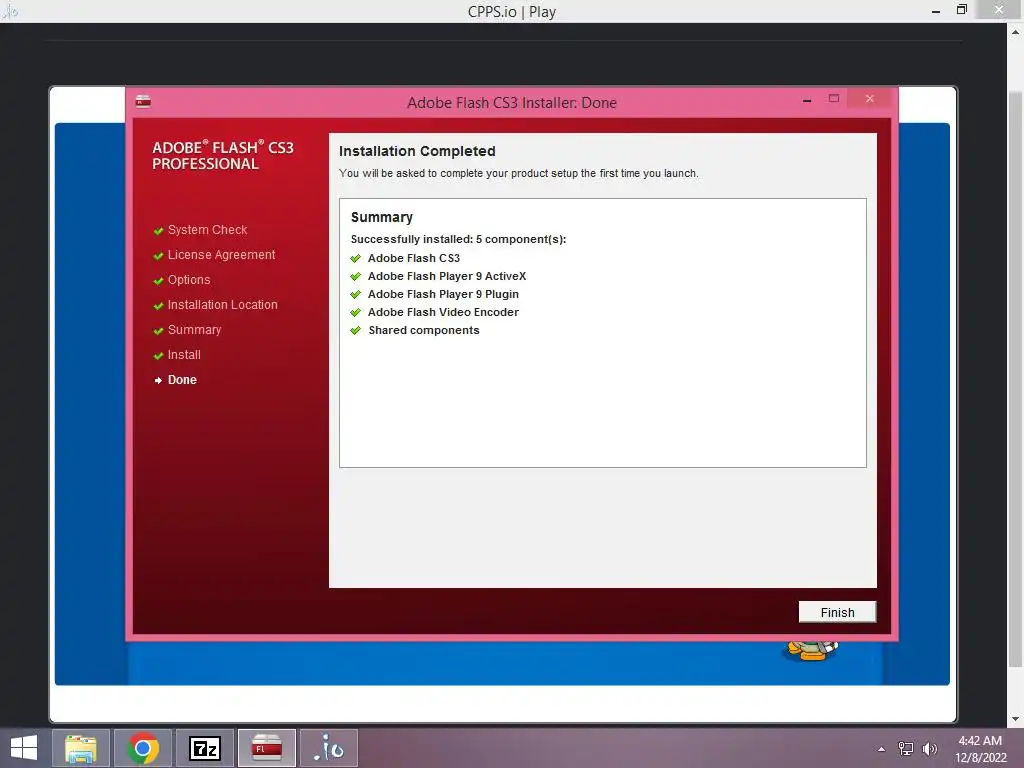This screenshot has width=1024, height=768.
Task: Click the scrollbar up arrow in CPPS.io
Action: [x=1016, y=31]
